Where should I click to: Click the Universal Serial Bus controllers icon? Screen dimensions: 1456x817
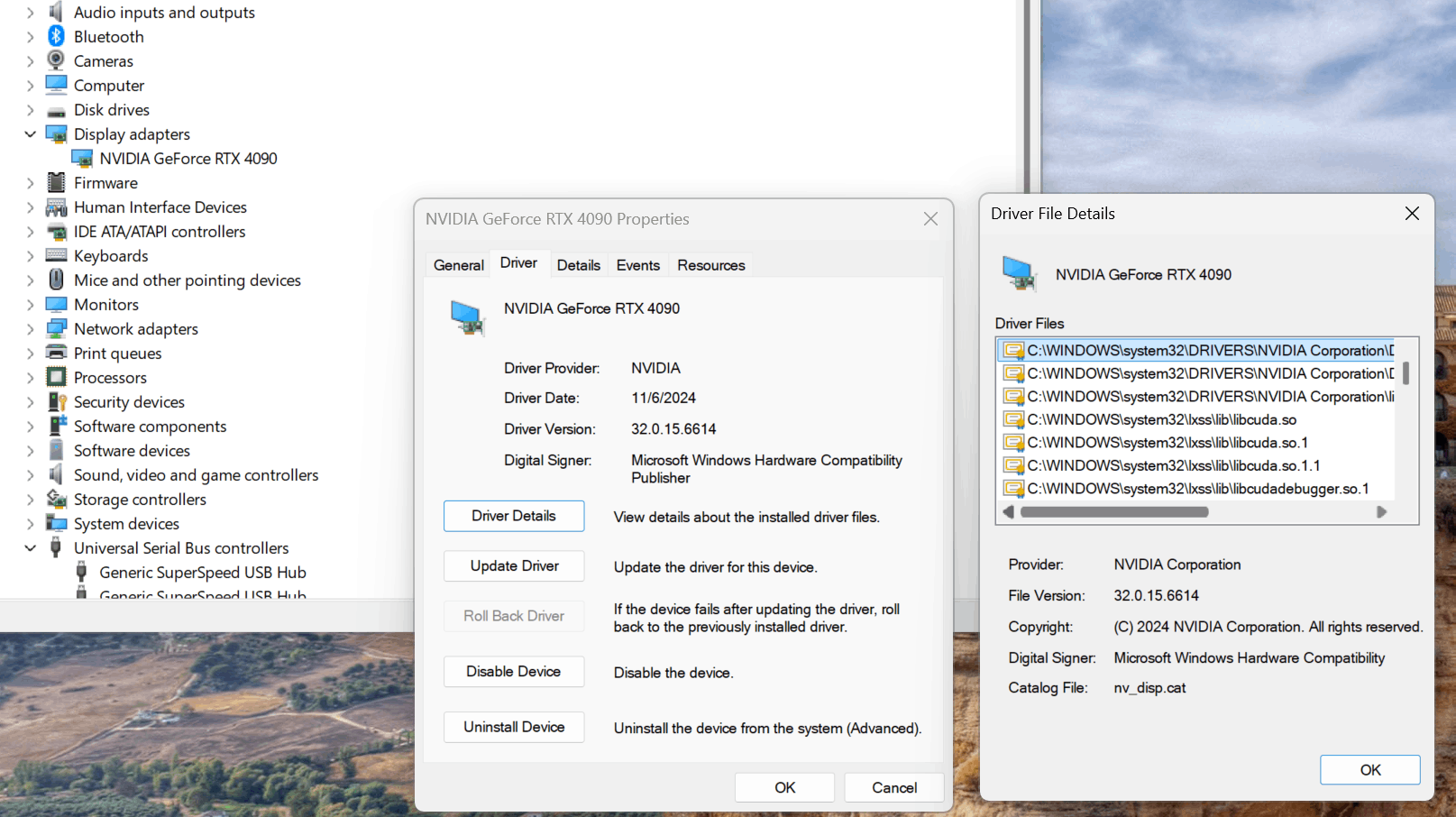pyautogui.click(x=56, y=547)
